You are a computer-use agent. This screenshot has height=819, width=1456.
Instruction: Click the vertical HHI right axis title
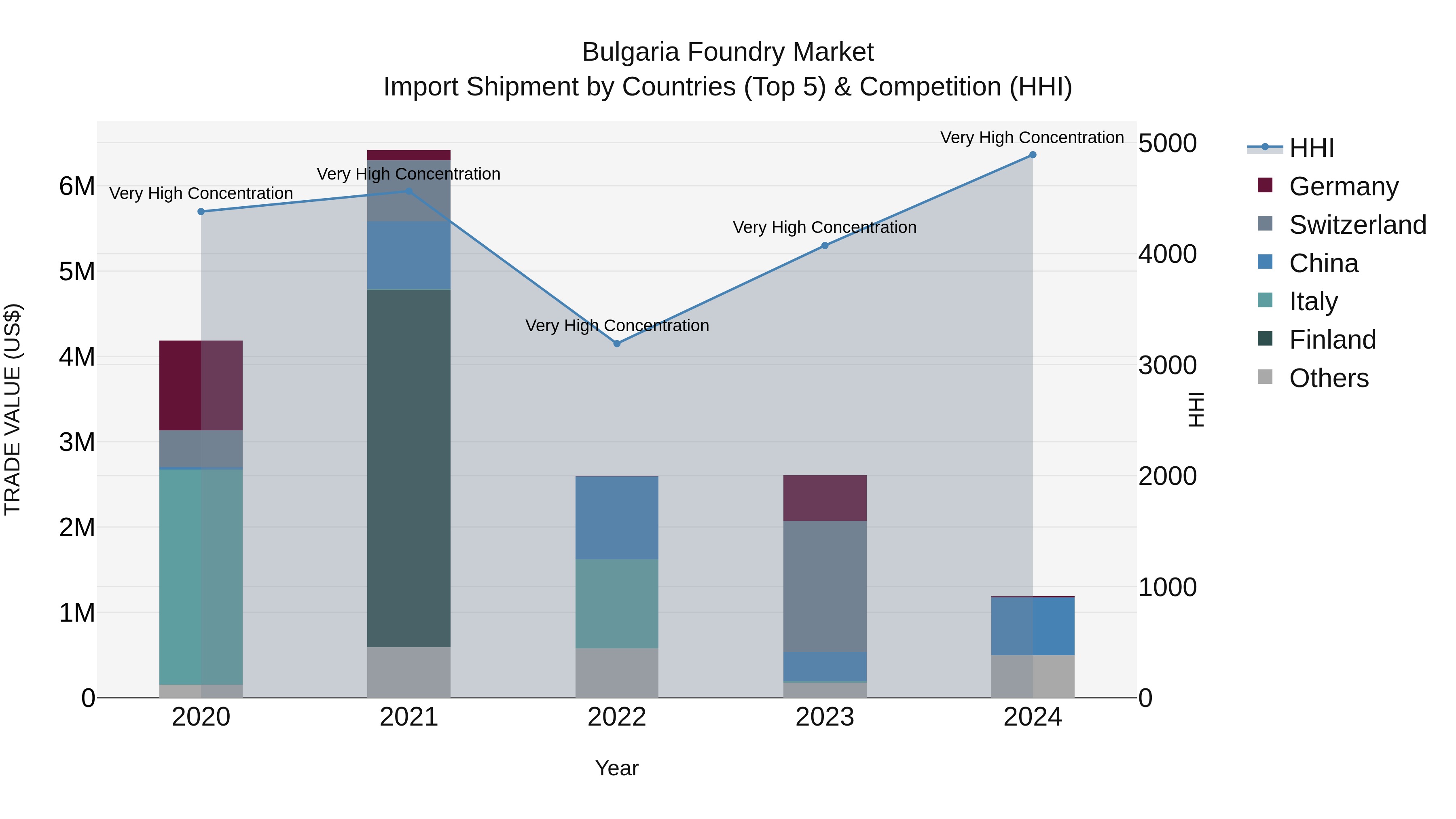click(x=1196, y=409)
